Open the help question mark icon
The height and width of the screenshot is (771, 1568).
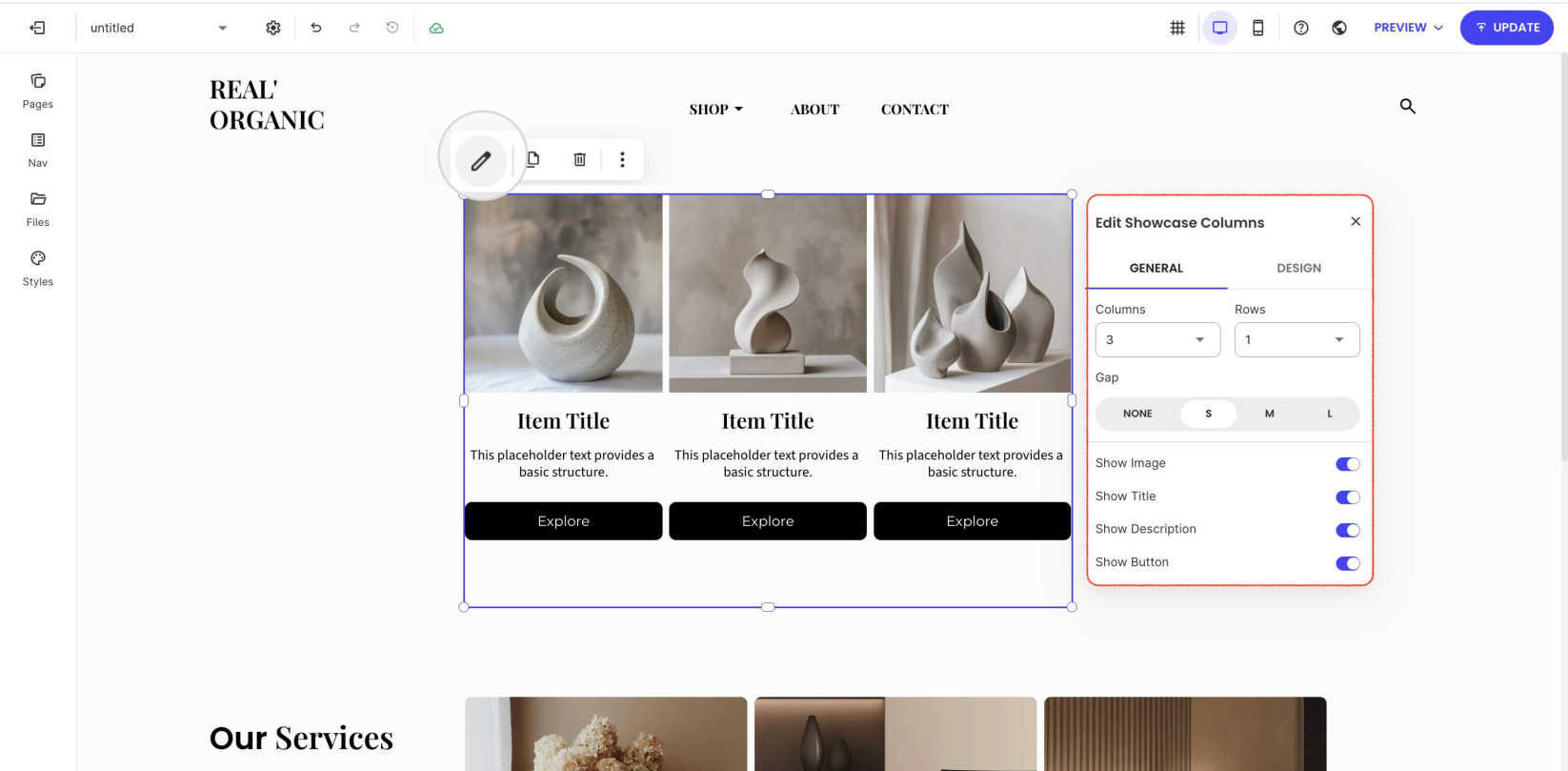(x=1300, y=28)
